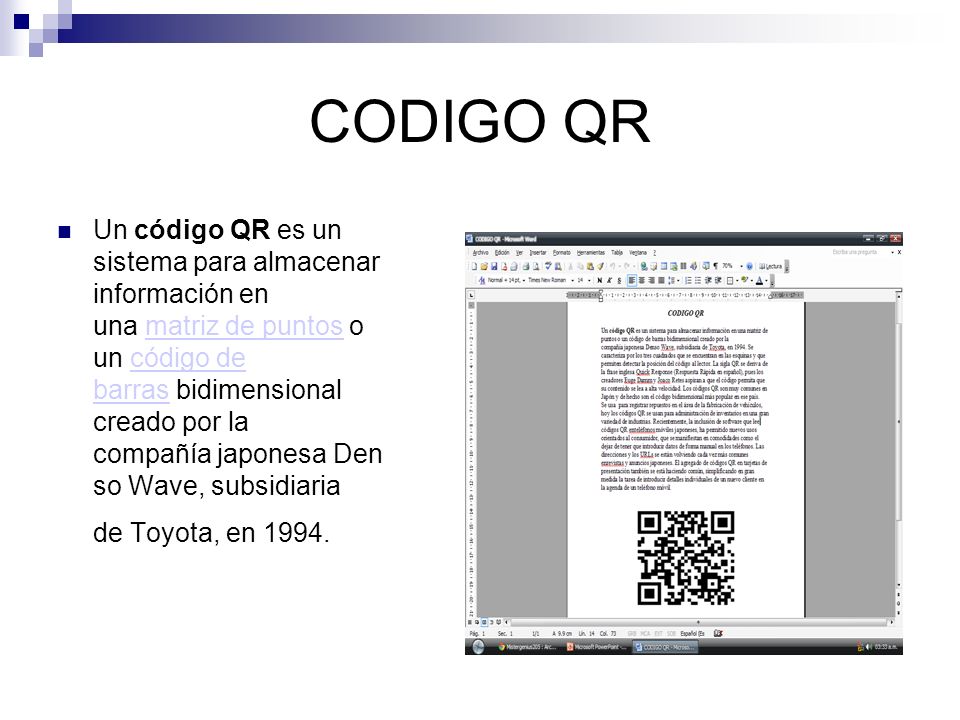This screenshot has width=960, height=720.
Task: Click the QR code image in the document
Action: tap(686, 558)
